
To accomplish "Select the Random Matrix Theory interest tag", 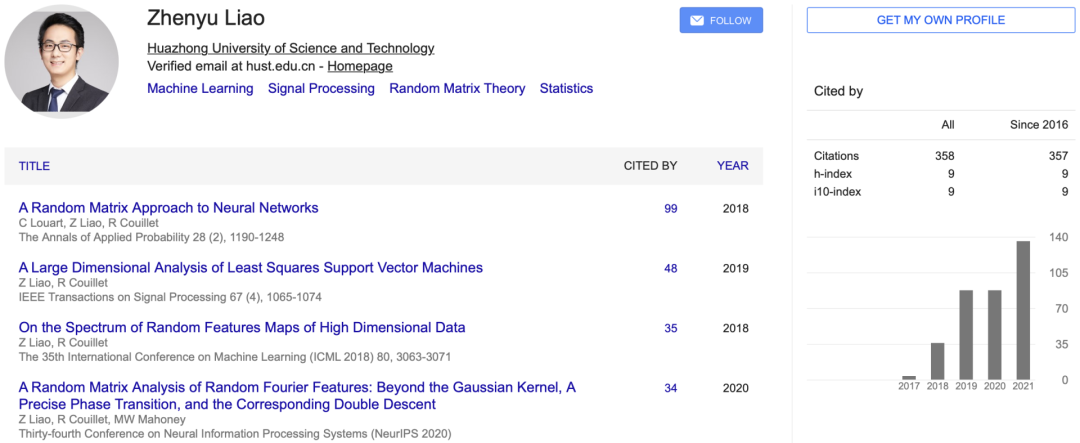I will 457,88.
